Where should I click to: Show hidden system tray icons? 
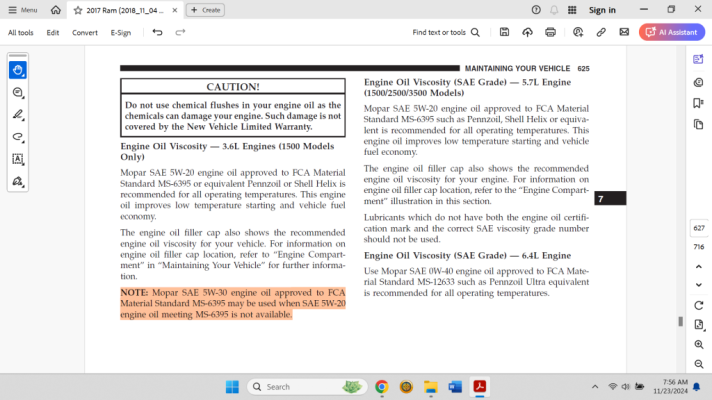[595, 387]
